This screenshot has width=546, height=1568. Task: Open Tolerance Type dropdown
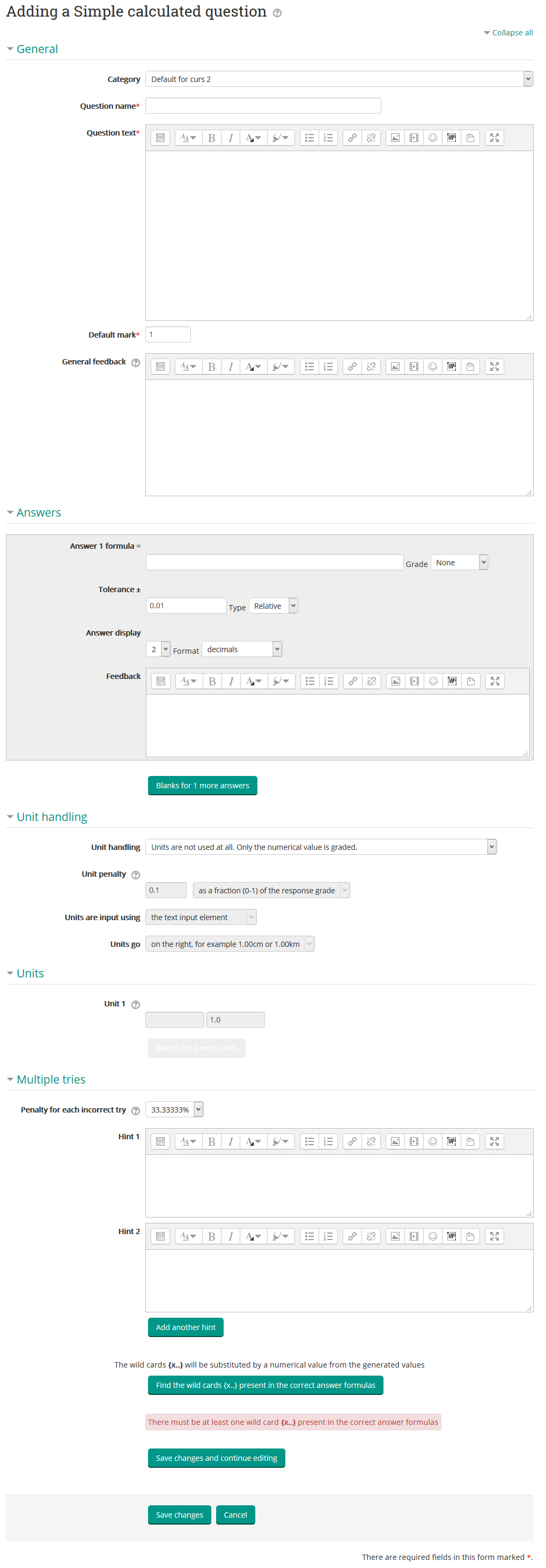point(273,606)
